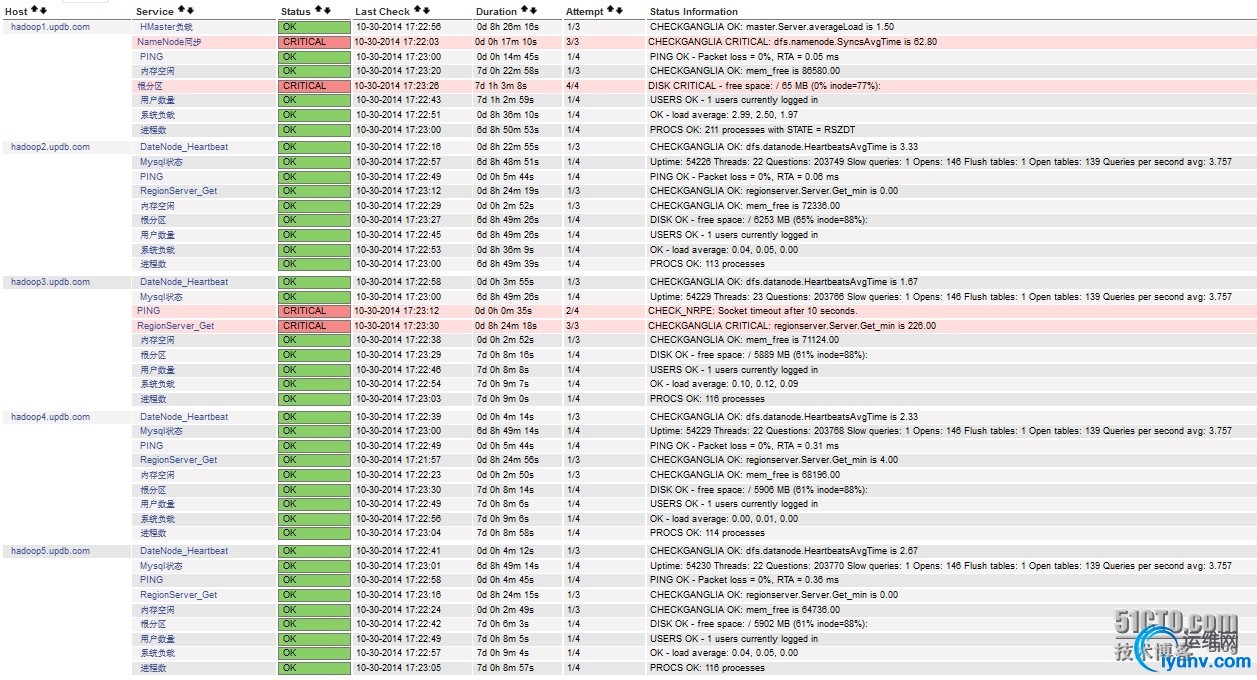Open the HMaster负载 service link
1257x680 pixels.
pos(166,27)
